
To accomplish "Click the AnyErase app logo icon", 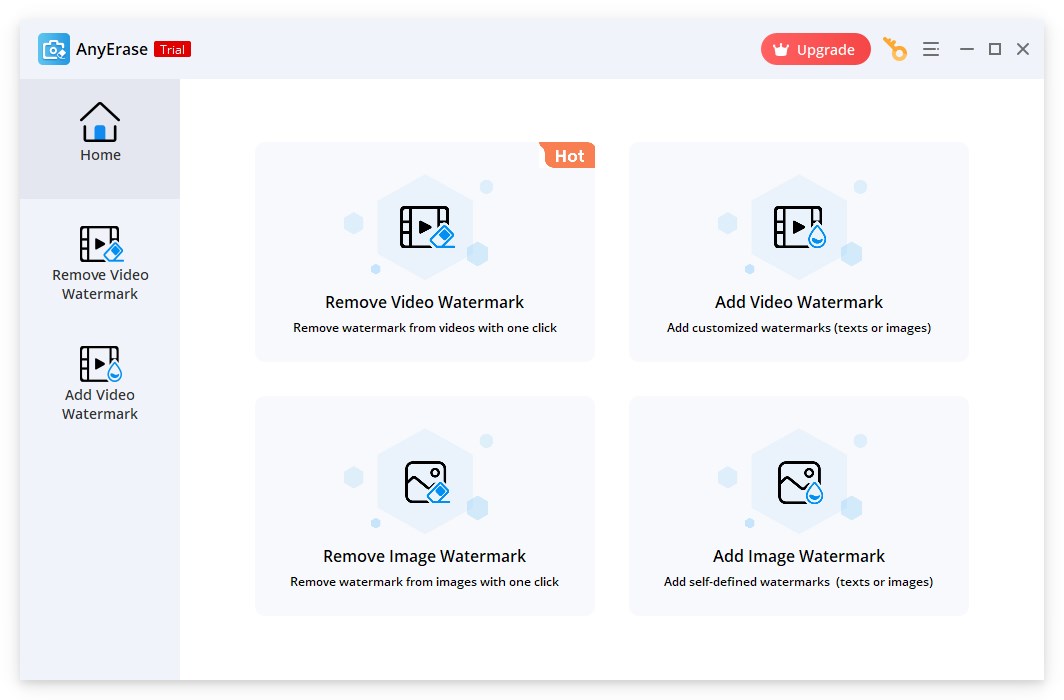I will (54, 49).
